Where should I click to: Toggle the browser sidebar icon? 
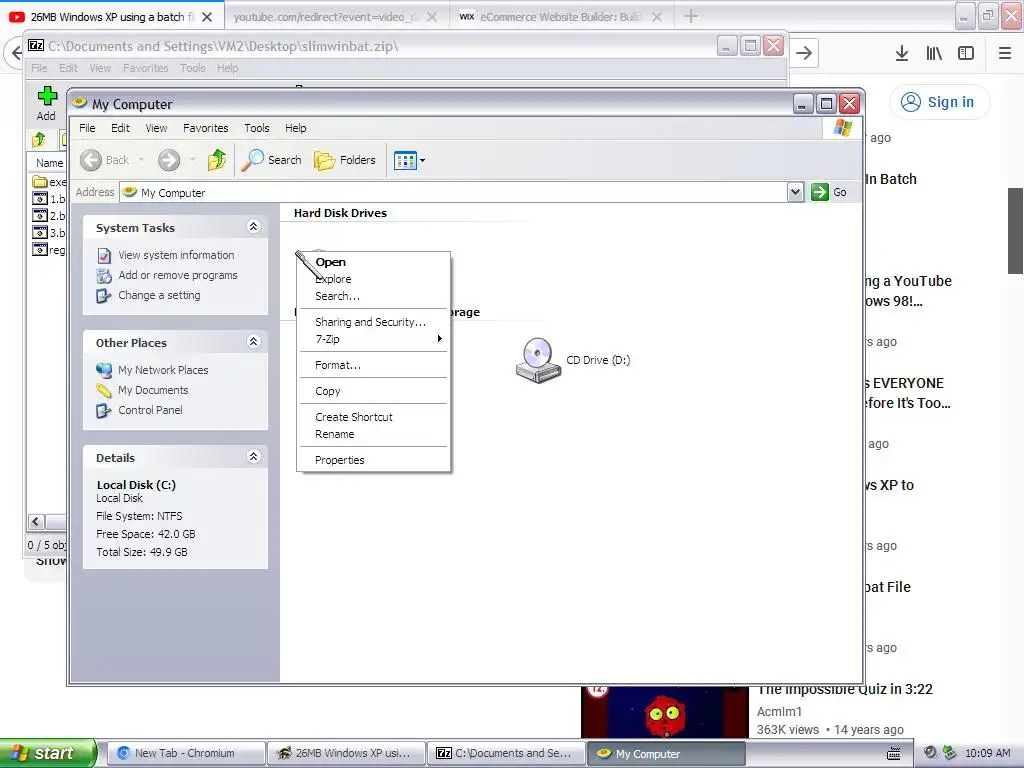click(x=966, y=54)
